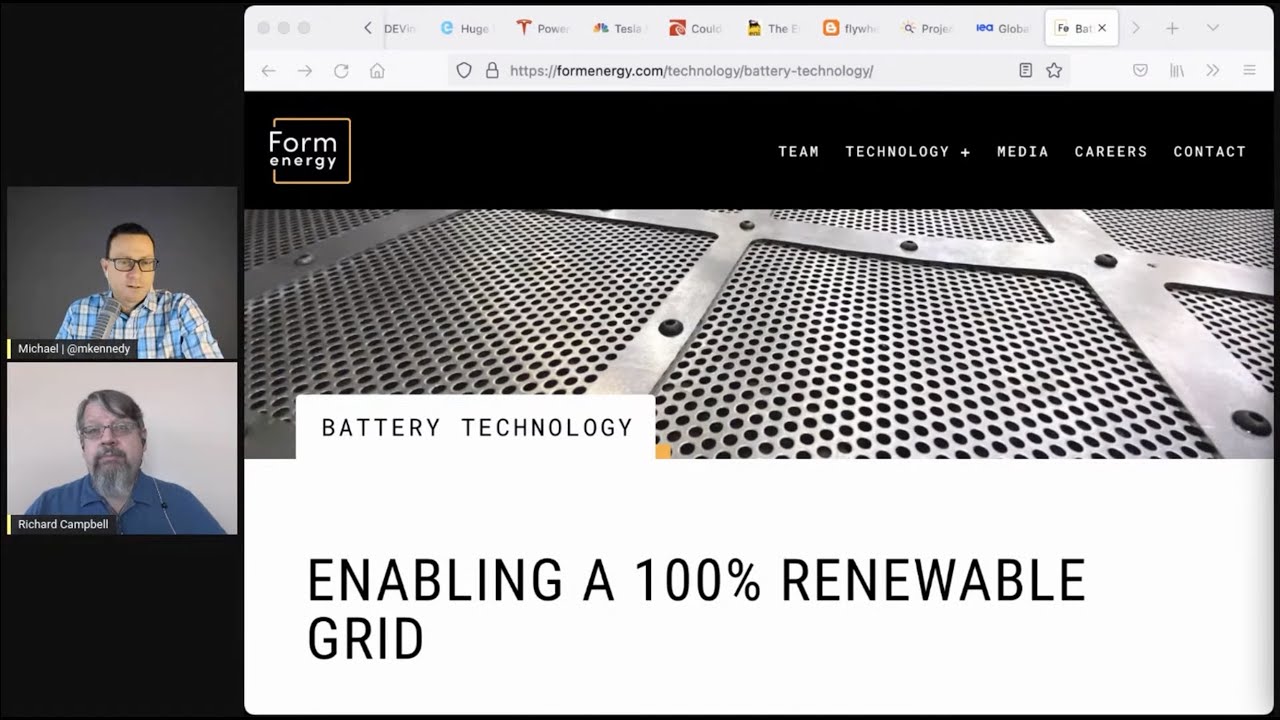This screenshot has width=1280, height=720.
Task: Expand the toolbar overflow chevrons
Action: click(x=1213, y=71)
